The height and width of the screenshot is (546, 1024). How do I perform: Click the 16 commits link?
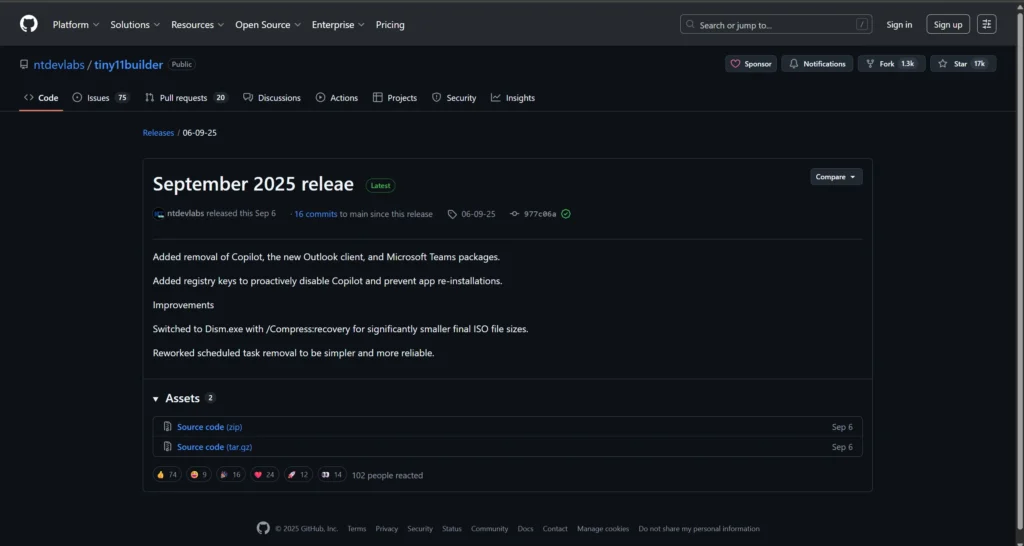(x=315, y=214)
